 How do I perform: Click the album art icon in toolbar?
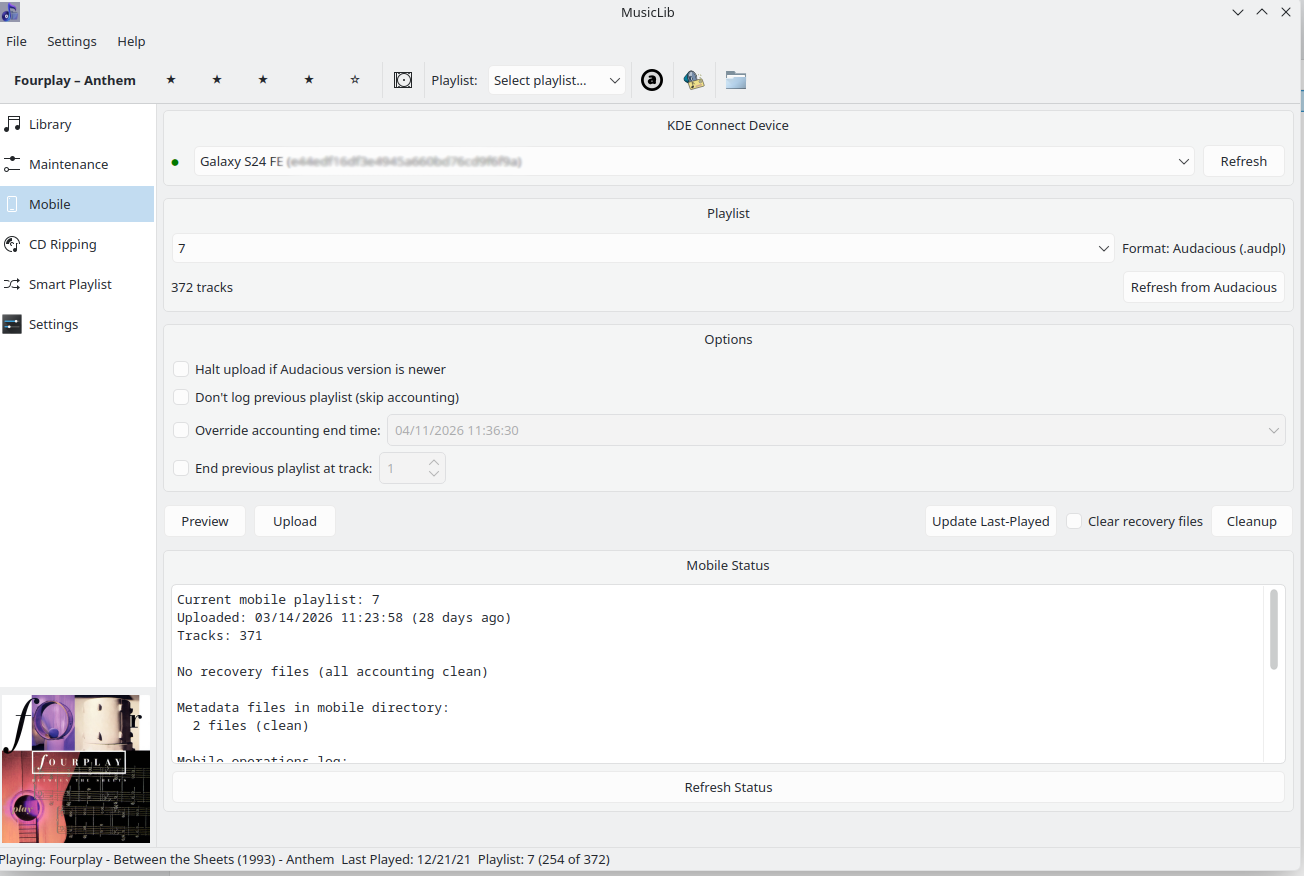pos(403,80)
